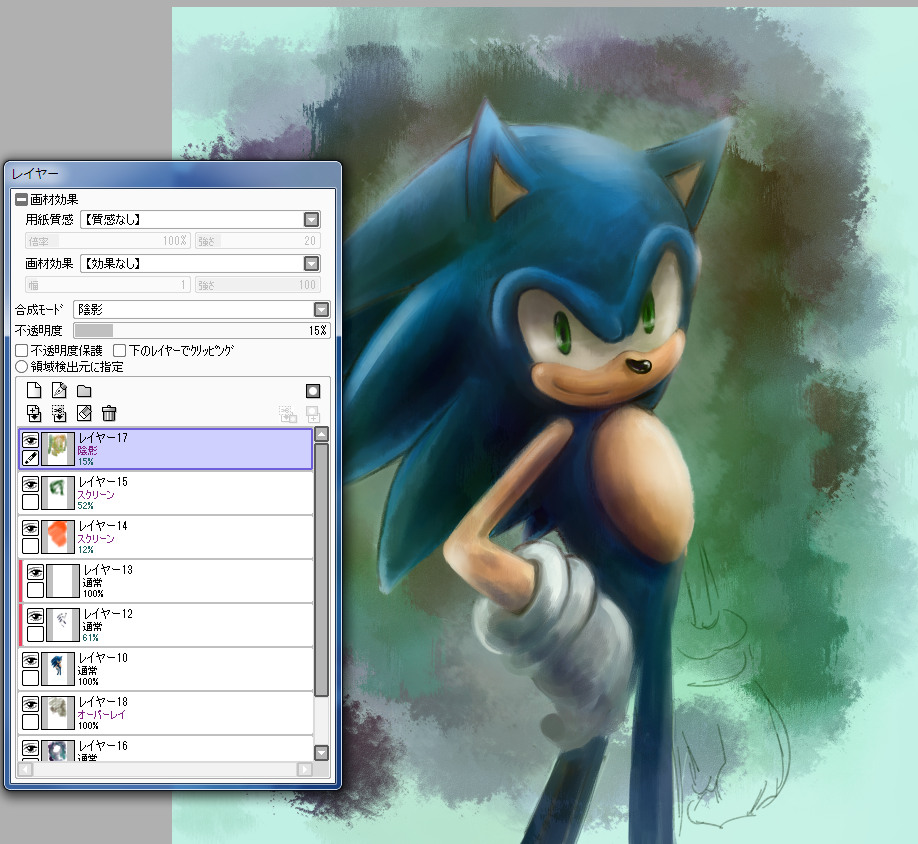Toggle the eye icon of レイヤー13
The image size is (918, 844).
point(35,572)
